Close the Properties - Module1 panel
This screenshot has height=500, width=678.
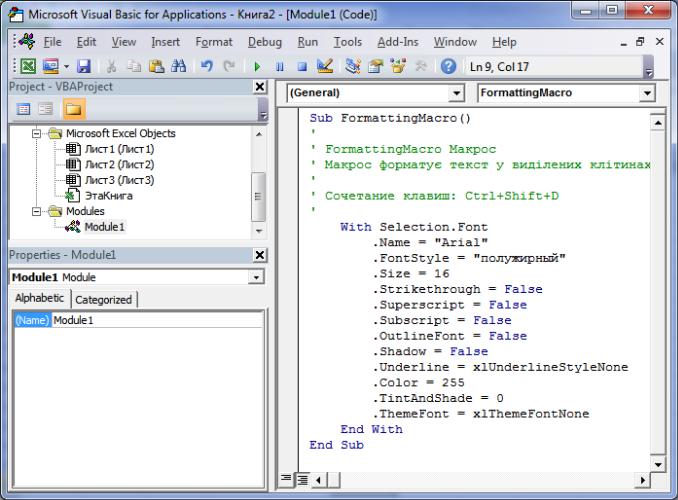260,255
